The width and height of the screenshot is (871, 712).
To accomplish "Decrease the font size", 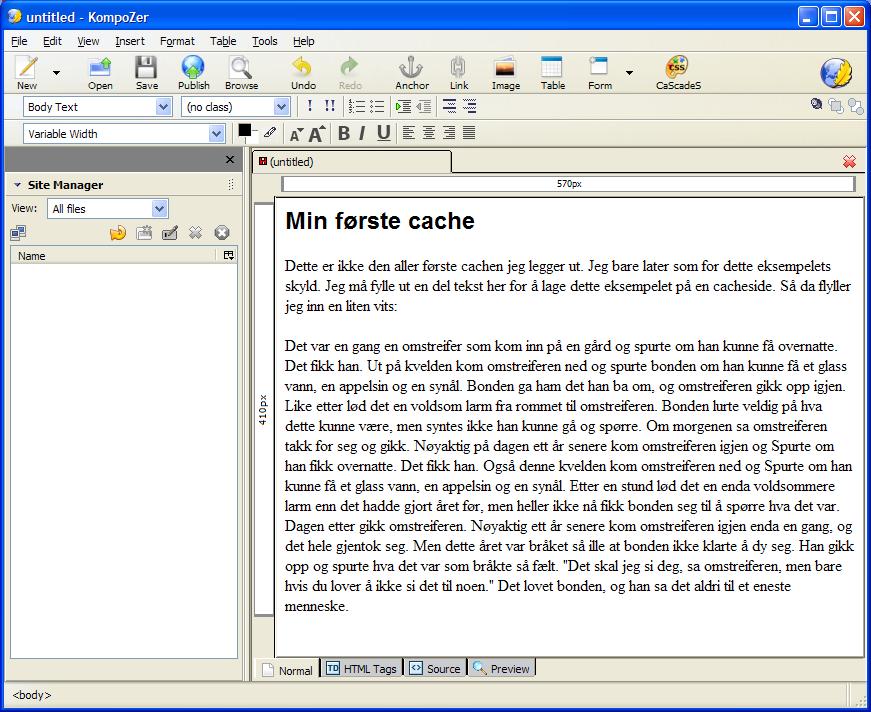I will [x=297, y=134].
